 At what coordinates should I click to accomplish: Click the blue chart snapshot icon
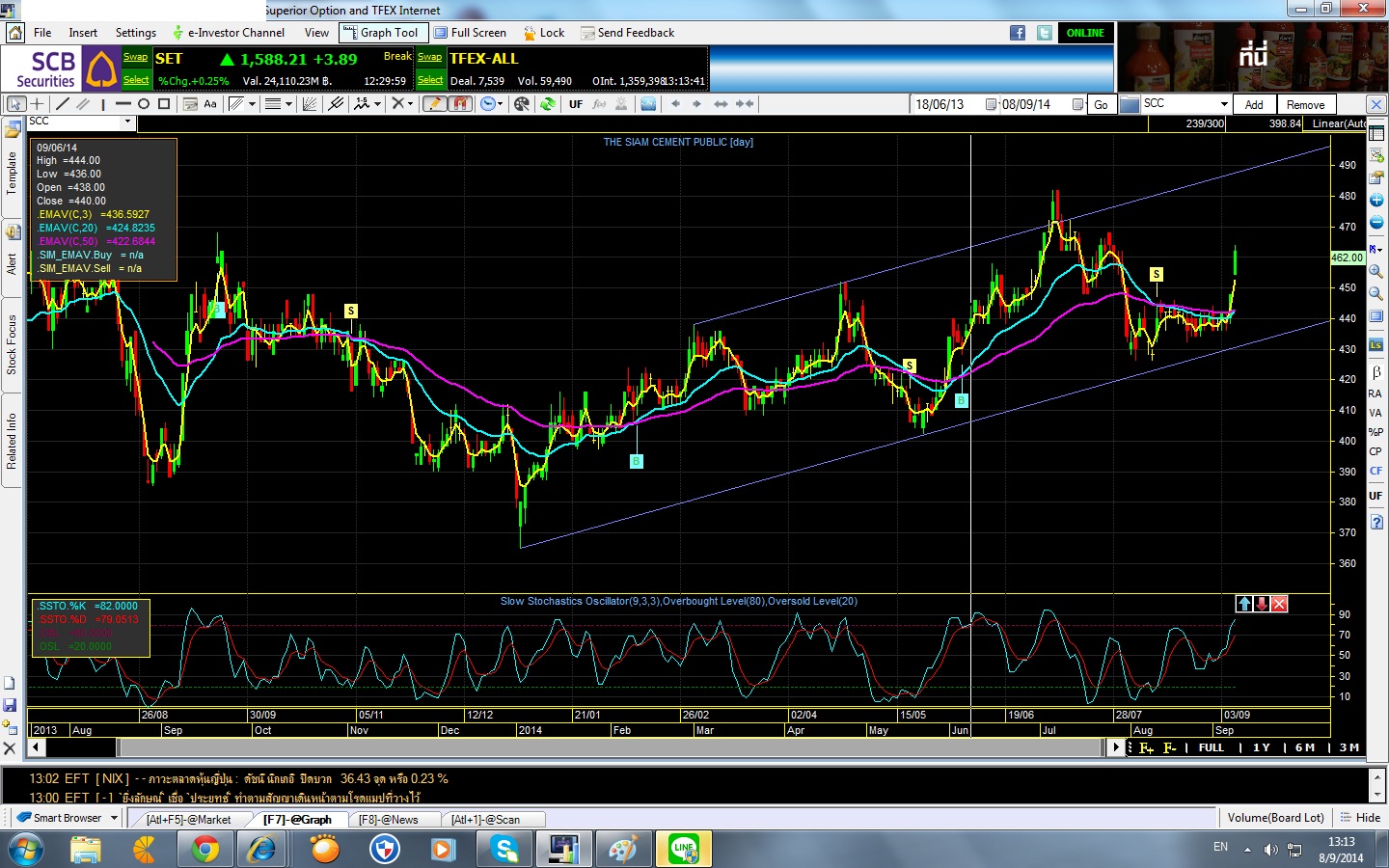[x=648, y=104]
